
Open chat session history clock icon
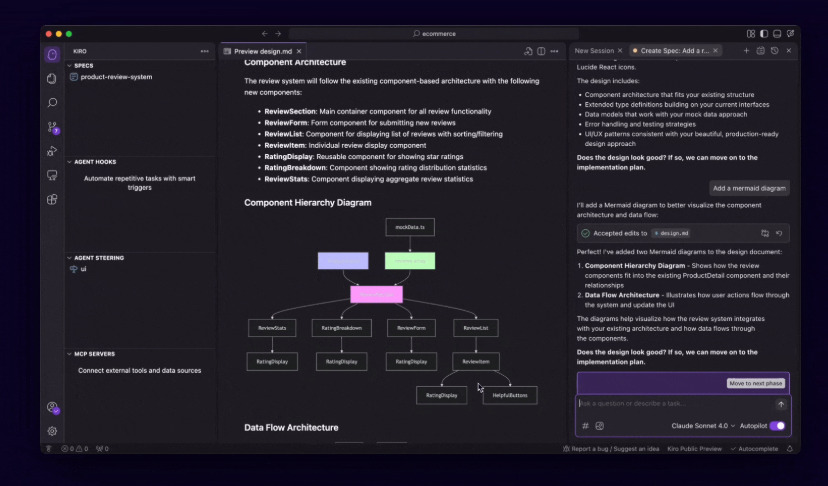(775, 51)
